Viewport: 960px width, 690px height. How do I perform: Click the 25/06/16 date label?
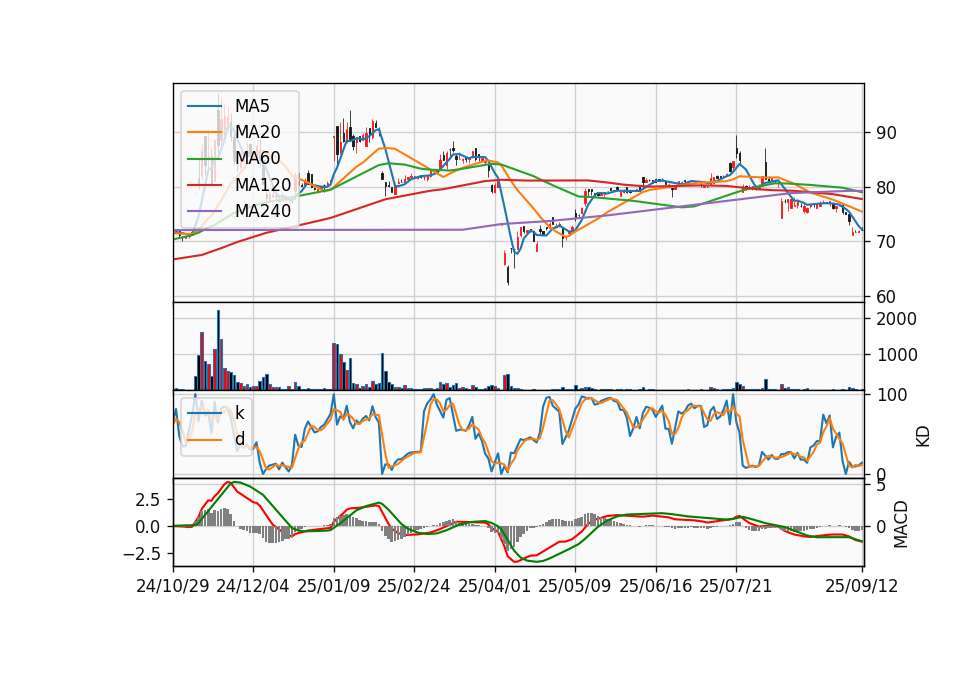656,586
